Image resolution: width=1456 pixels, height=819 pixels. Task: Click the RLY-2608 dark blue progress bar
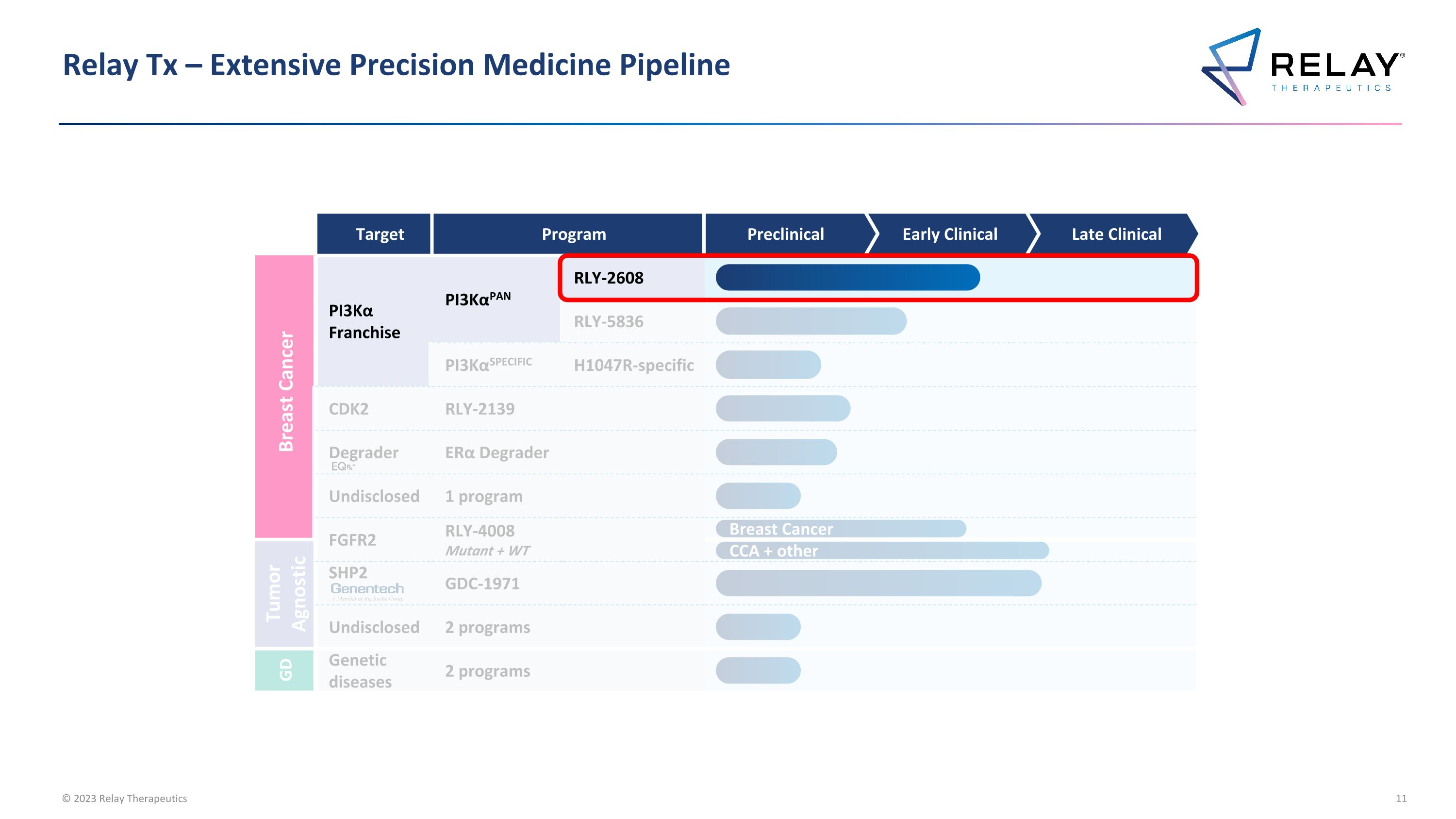[847, 278]
